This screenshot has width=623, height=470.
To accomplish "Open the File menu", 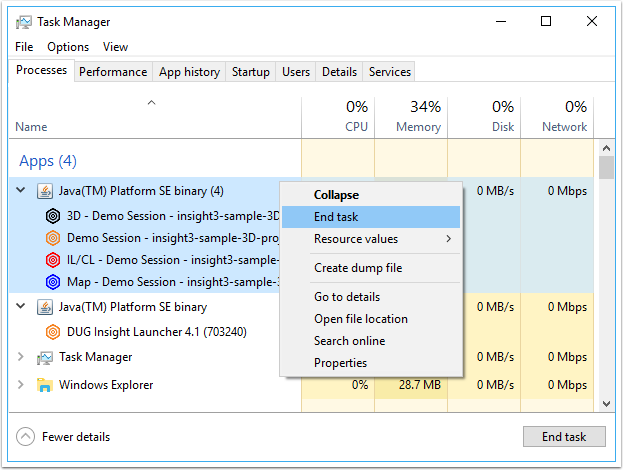I will [24, 47].
